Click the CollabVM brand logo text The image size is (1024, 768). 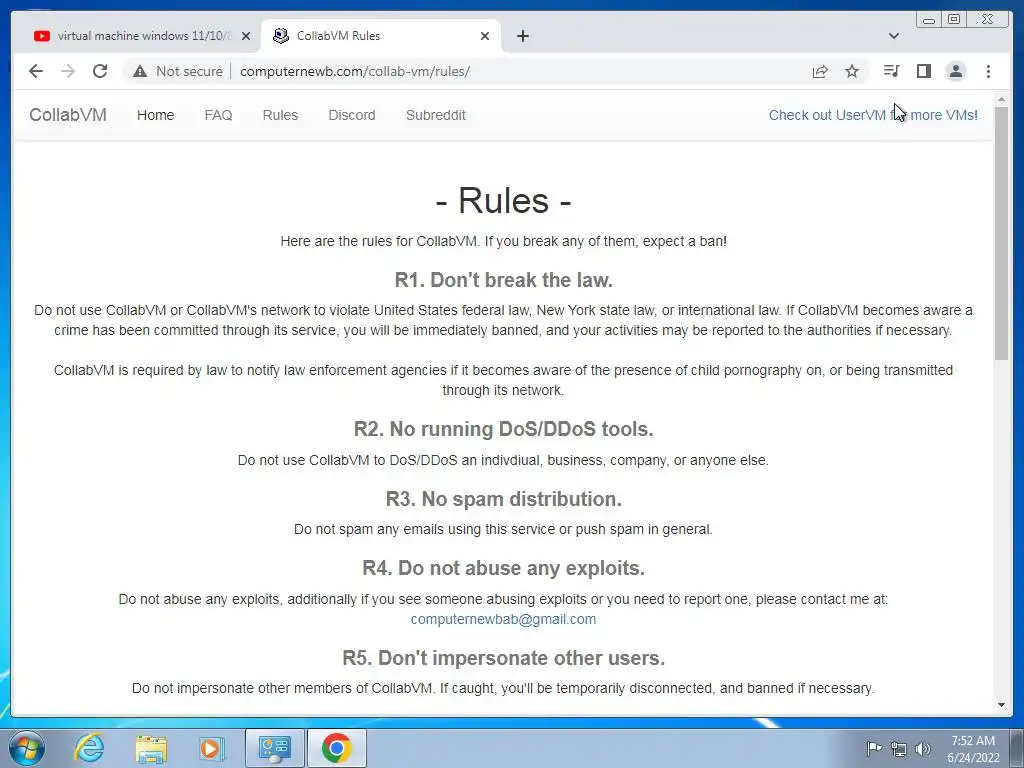[68, 115]
